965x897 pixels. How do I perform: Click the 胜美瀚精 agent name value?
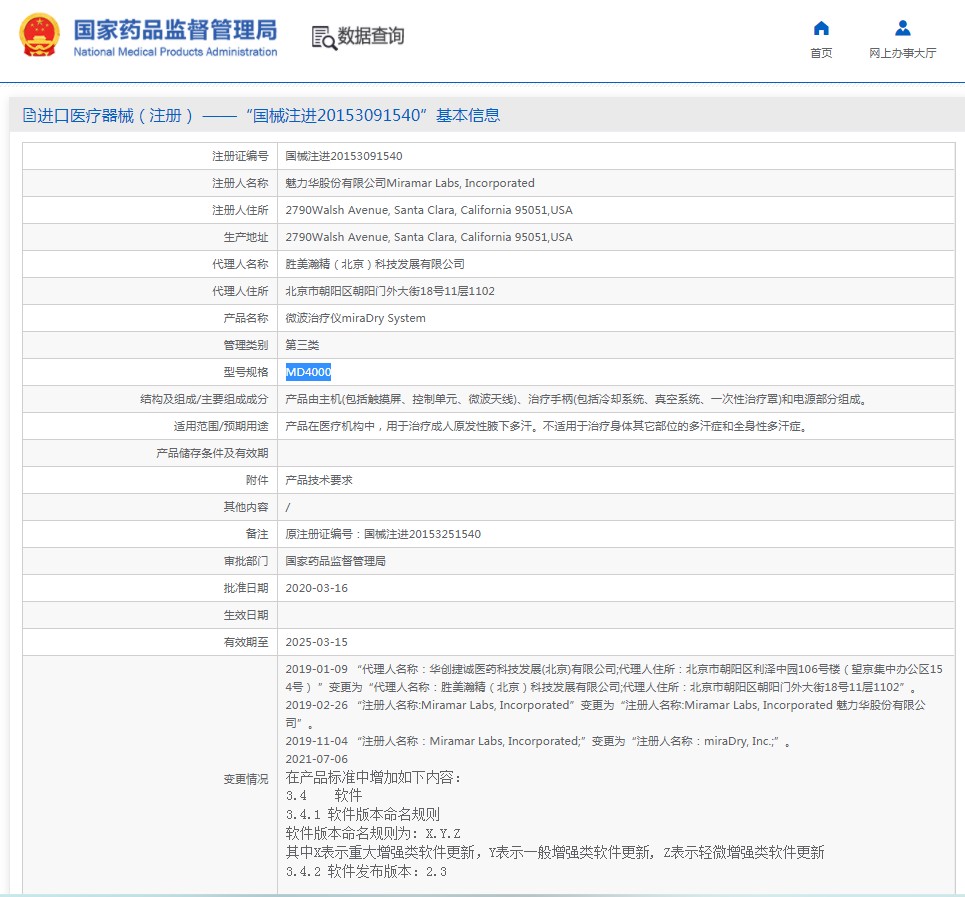[375, 264]
